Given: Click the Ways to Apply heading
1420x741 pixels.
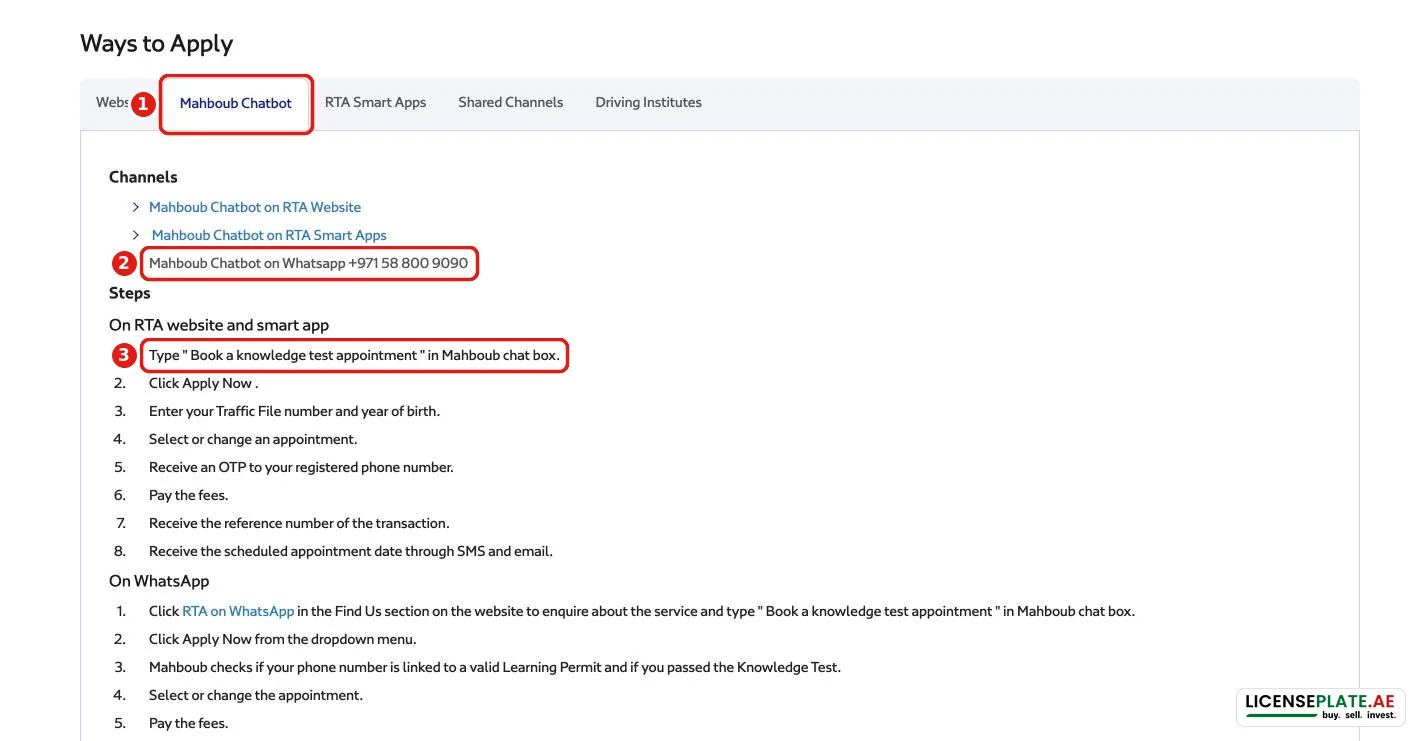Looking at the screenshot, I should point(157,44).
